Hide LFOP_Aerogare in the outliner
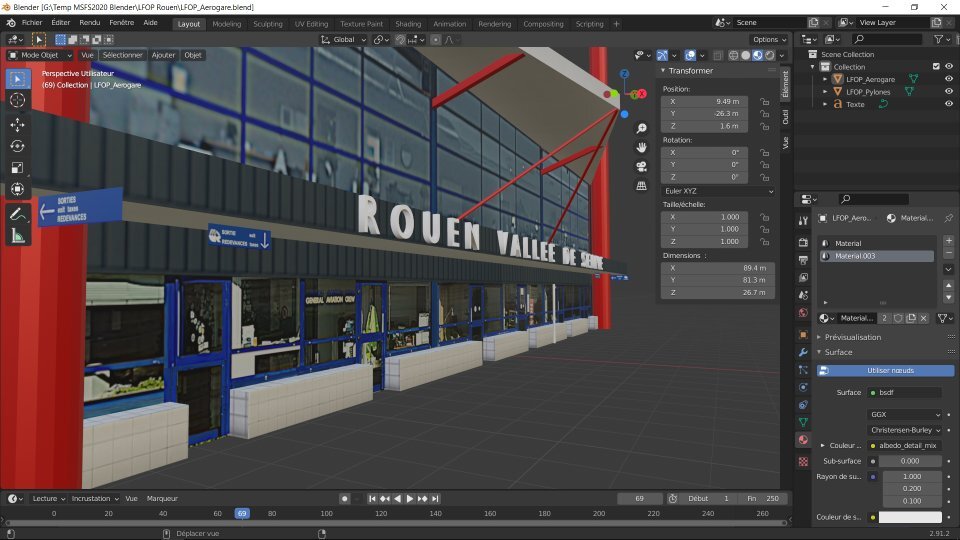 (948, 79)
